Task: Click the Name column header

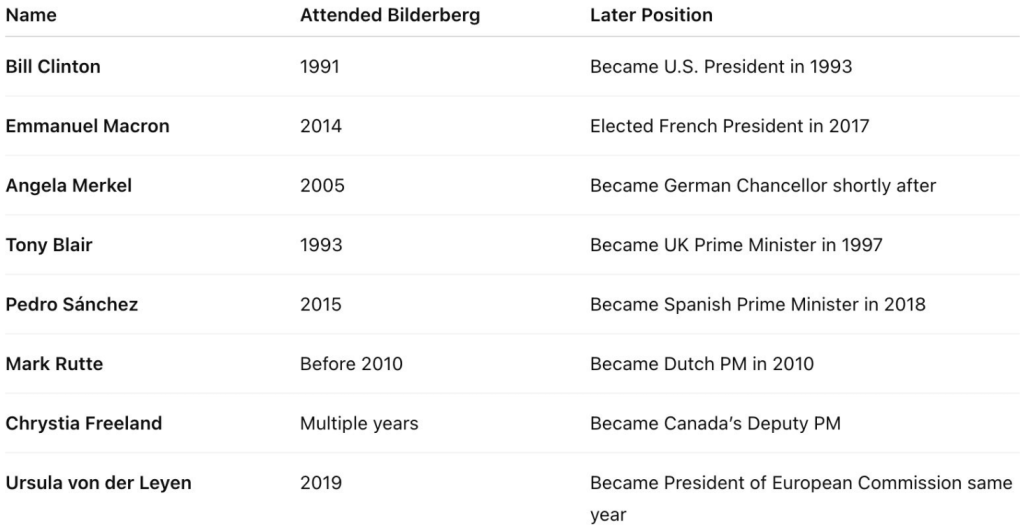Action: coord(31,16)
